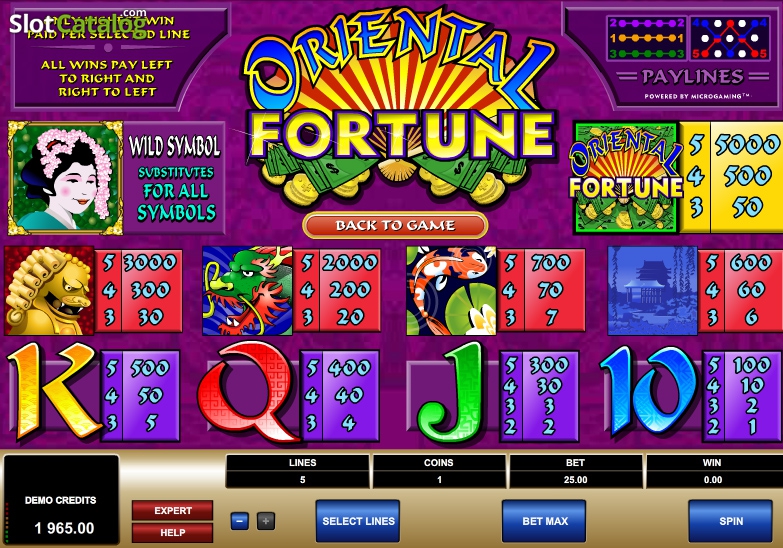Screen dimensions: 783x548
Task: Click Back To Game button
Action: (395, 225)
